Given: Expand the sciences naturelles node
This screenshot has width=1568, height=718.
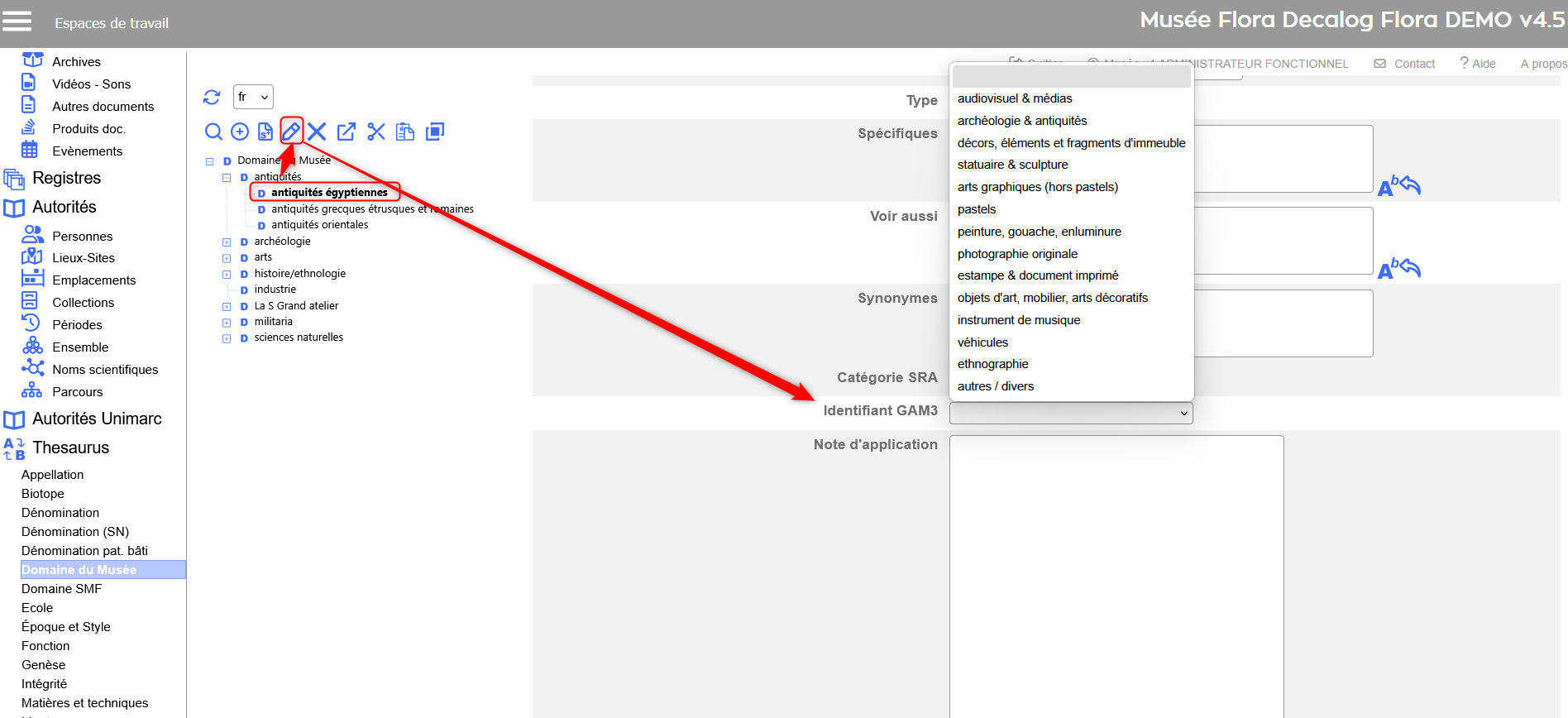Looking at the screenshot, I should pyautogui.click(x=227, y=338).
